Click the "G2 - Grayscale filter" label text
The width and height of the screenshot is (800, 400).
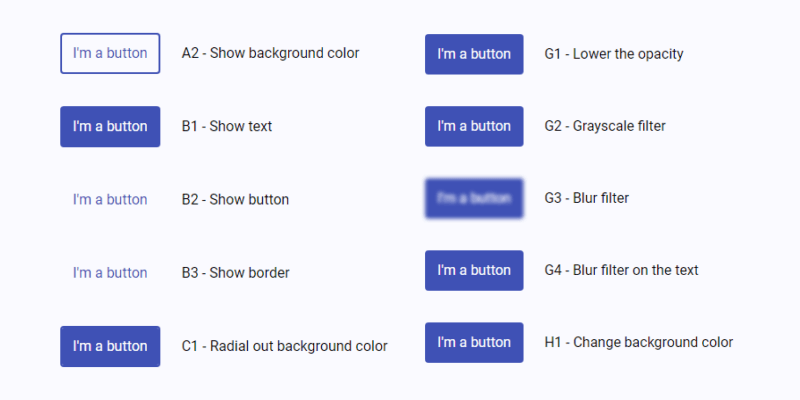[x=605, y=126]
